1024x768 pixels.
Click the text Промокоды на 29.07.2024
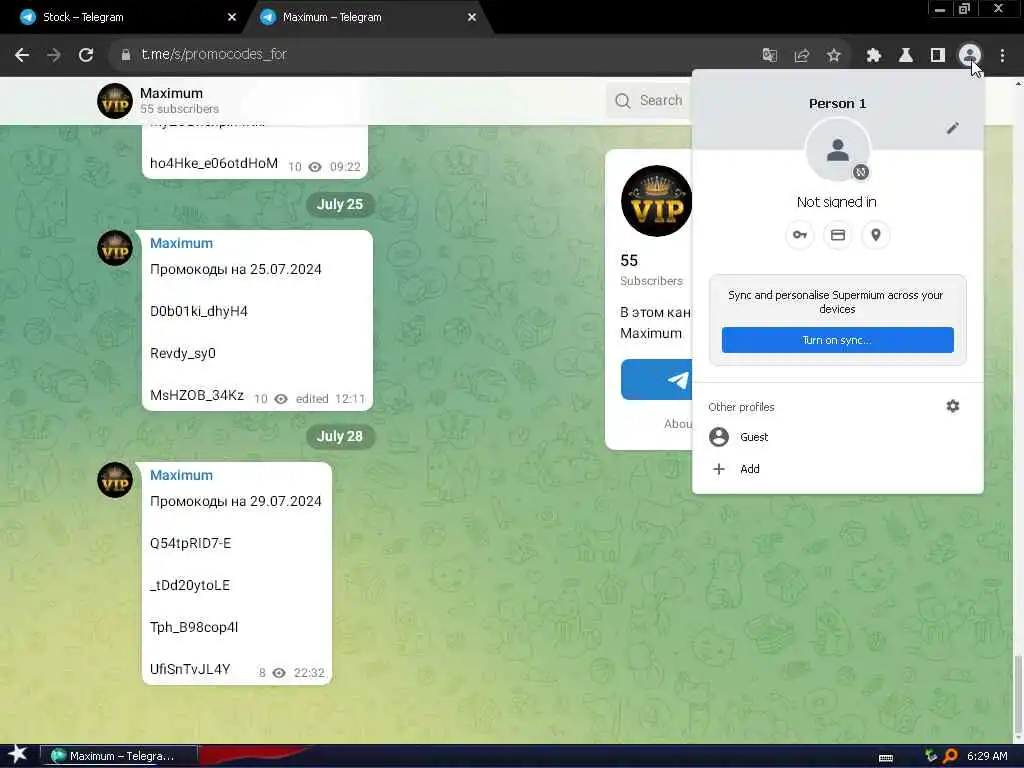pyautogui.click(x=236, y=501)
